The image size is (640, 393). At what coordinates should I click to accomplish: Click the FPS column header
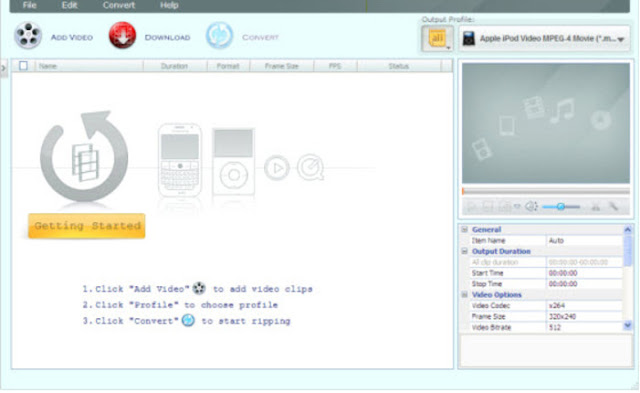pyautogui.click(x=335, y=66)
